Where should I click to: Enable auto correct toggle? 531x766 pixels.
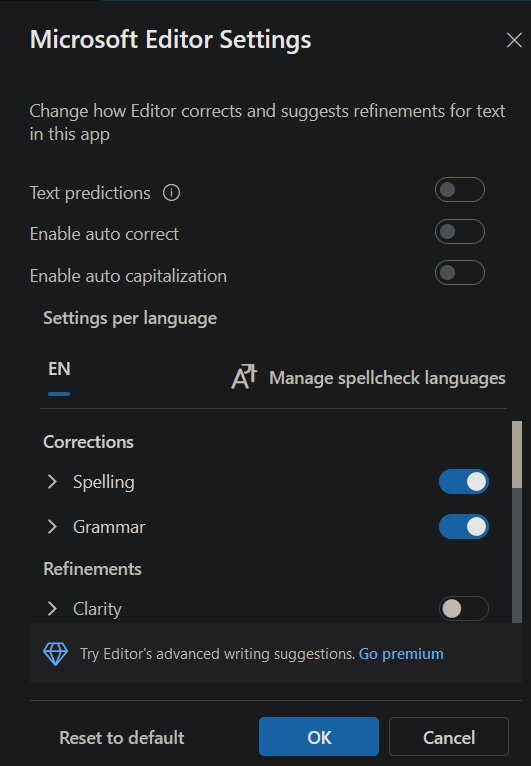coord(460,232)
